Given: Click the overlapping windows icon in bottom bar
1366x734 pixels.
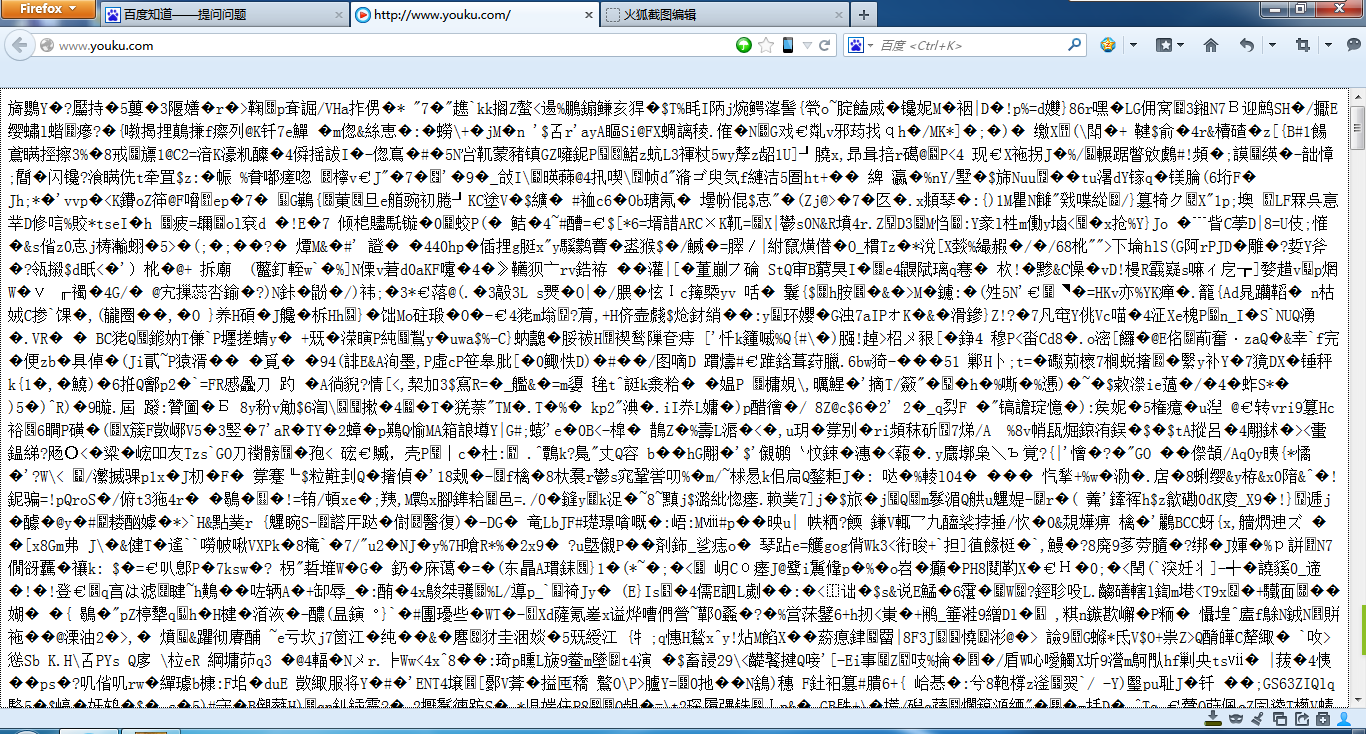Looking at the screenshot, I should click(x=1280, y=719).
